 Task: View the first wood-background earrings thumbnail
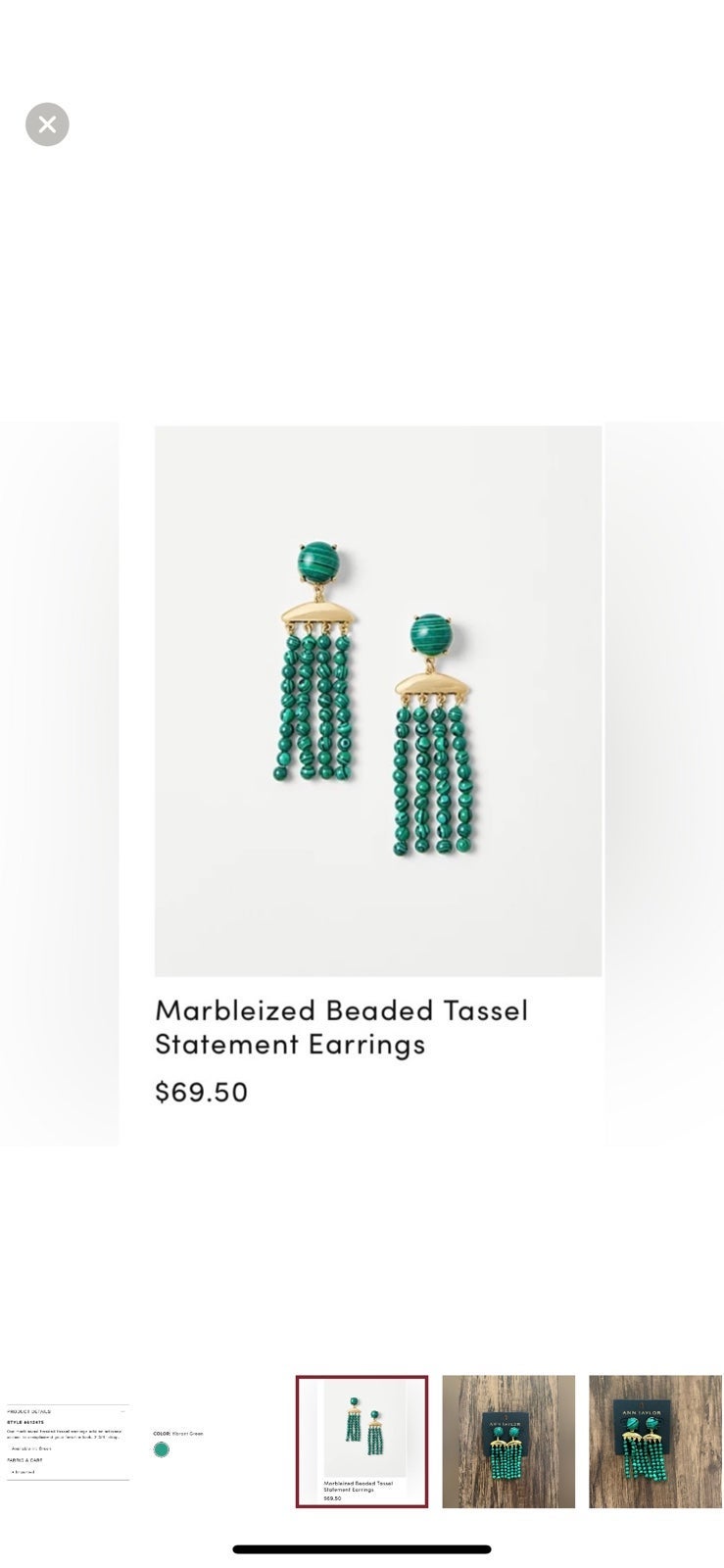(508, 1442)
